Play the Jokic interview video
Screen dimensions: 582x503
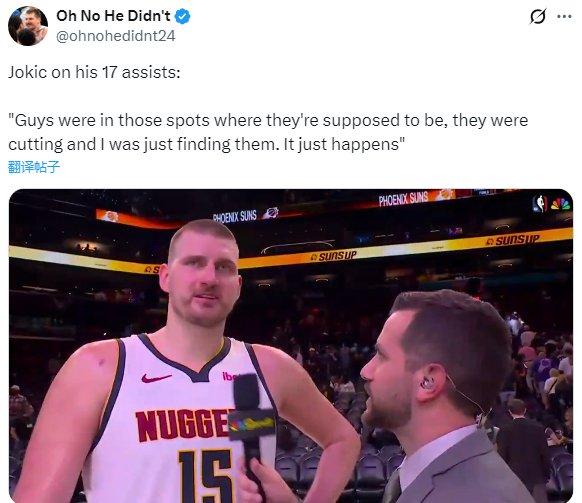pos(291,346)
